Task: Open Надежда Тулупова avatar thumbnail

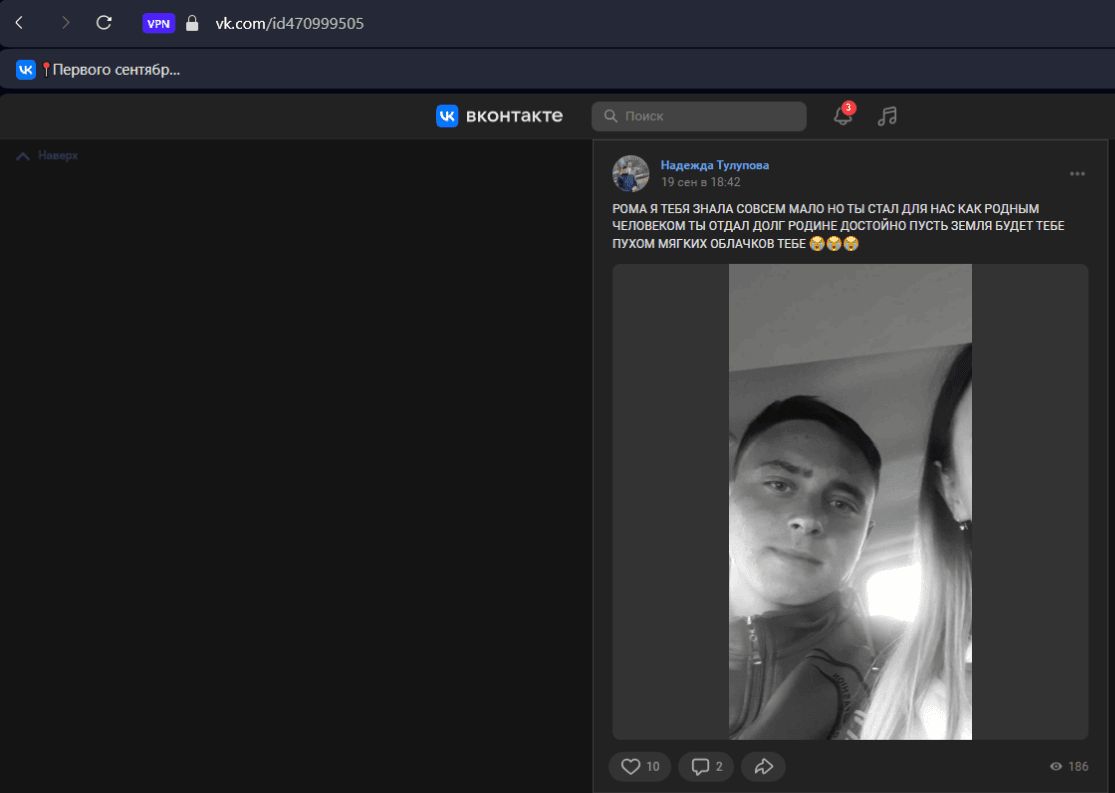Action: point(631,174)
